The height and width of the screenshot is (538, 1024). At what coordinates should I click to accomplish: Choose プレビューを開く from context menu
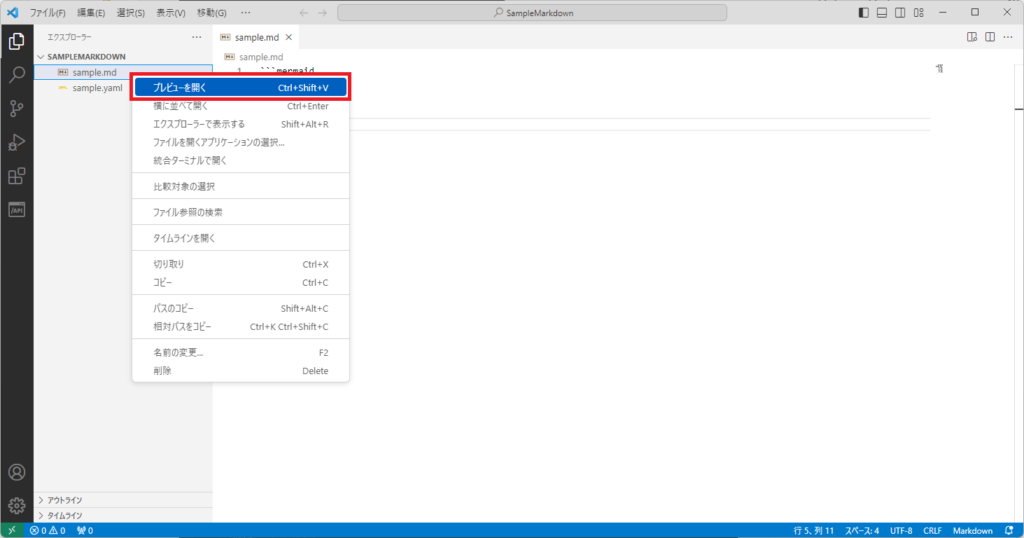click(240, 87)
